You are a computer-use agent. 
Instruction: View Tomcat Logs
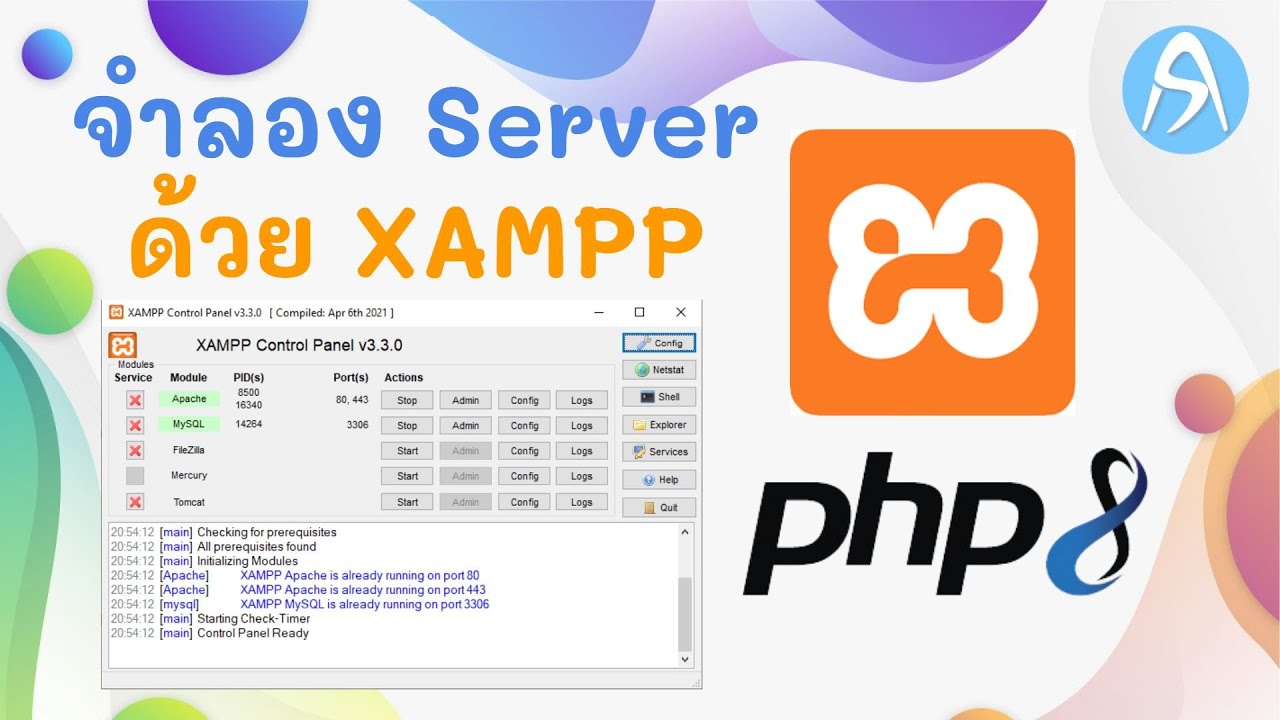coord(582,502)
